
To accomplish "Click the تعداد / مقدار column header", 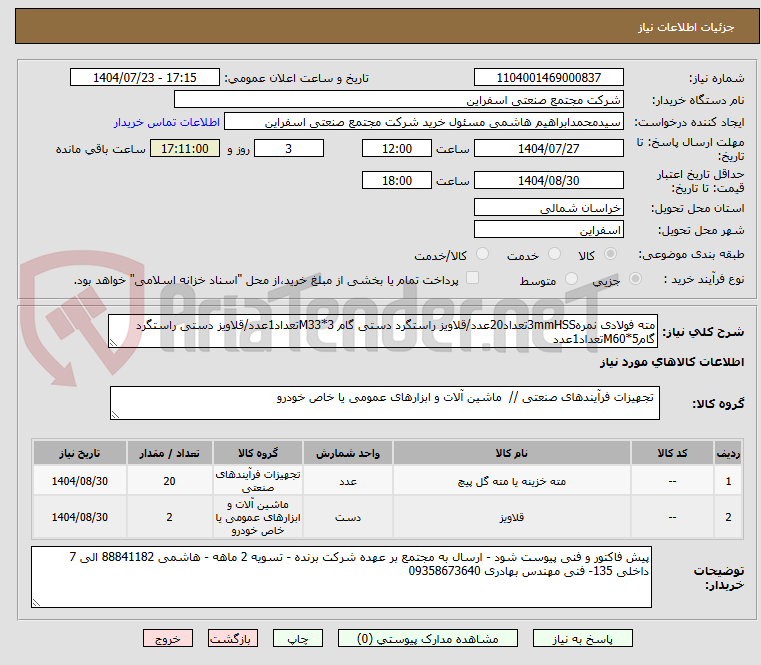I will (169, 453).
